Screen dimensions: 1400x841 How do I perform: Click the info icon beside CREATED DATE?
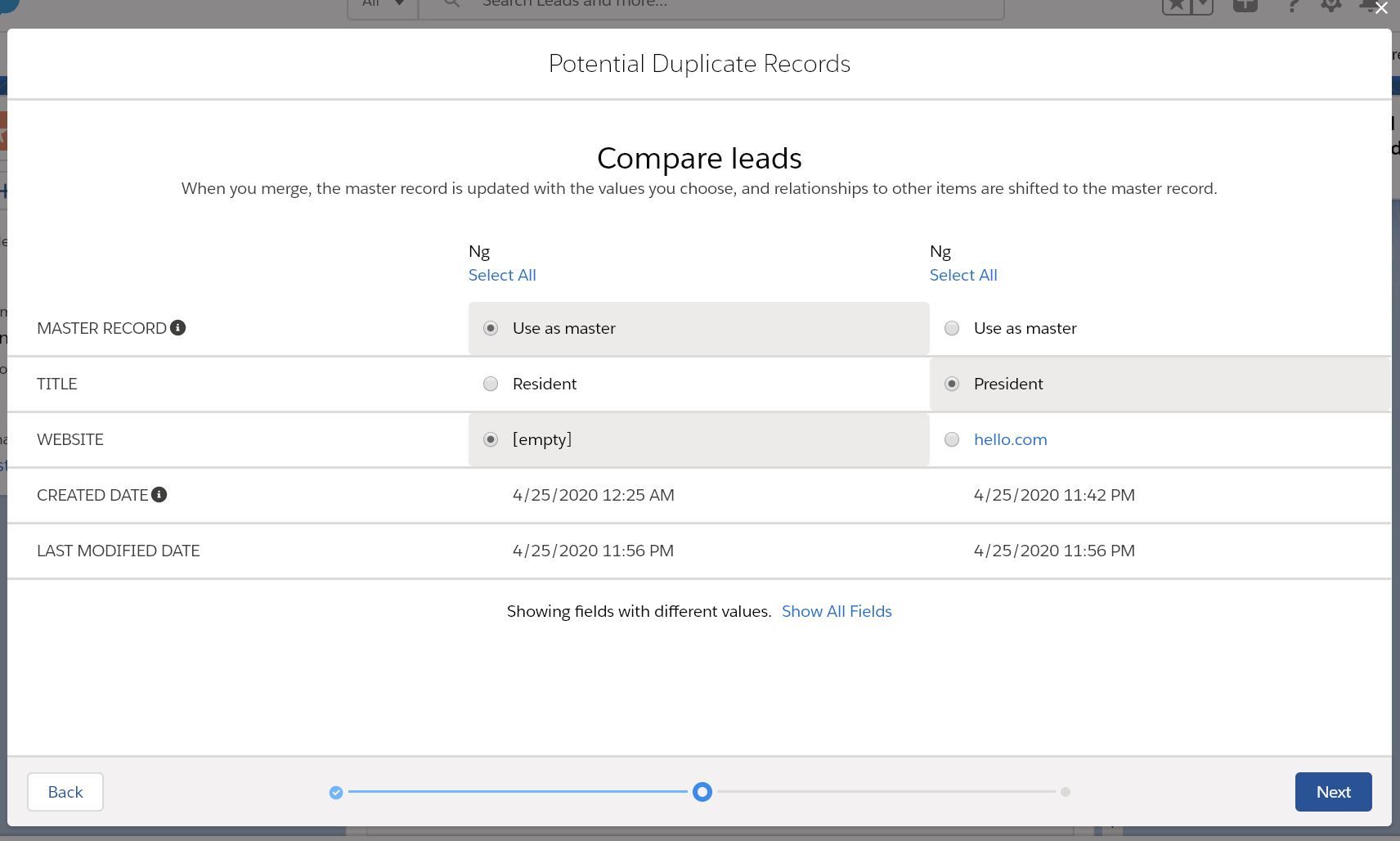[159, 495]
